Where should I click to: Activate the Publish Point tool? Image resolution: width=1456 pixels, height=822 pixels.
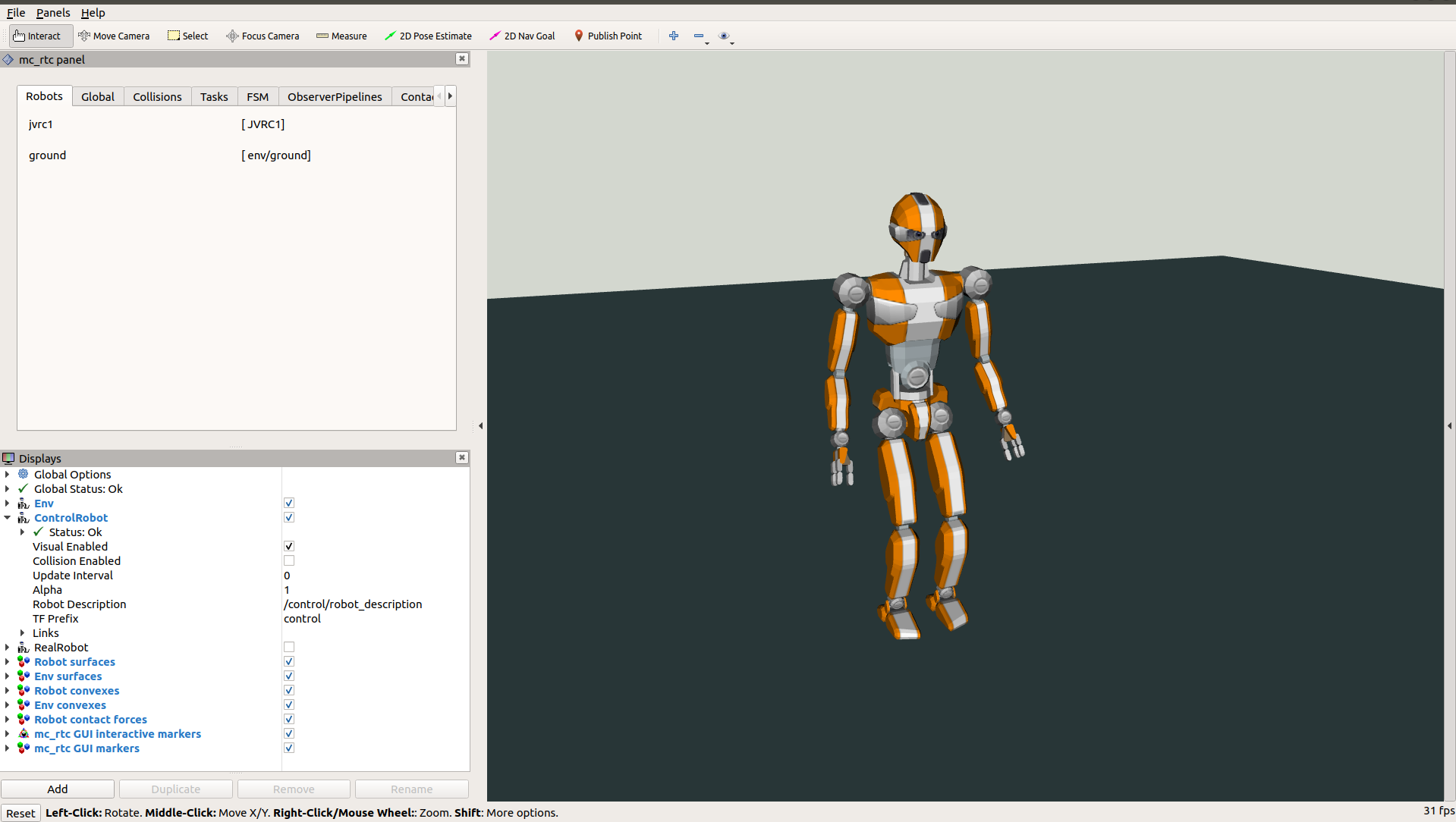[x=608, y=36]
